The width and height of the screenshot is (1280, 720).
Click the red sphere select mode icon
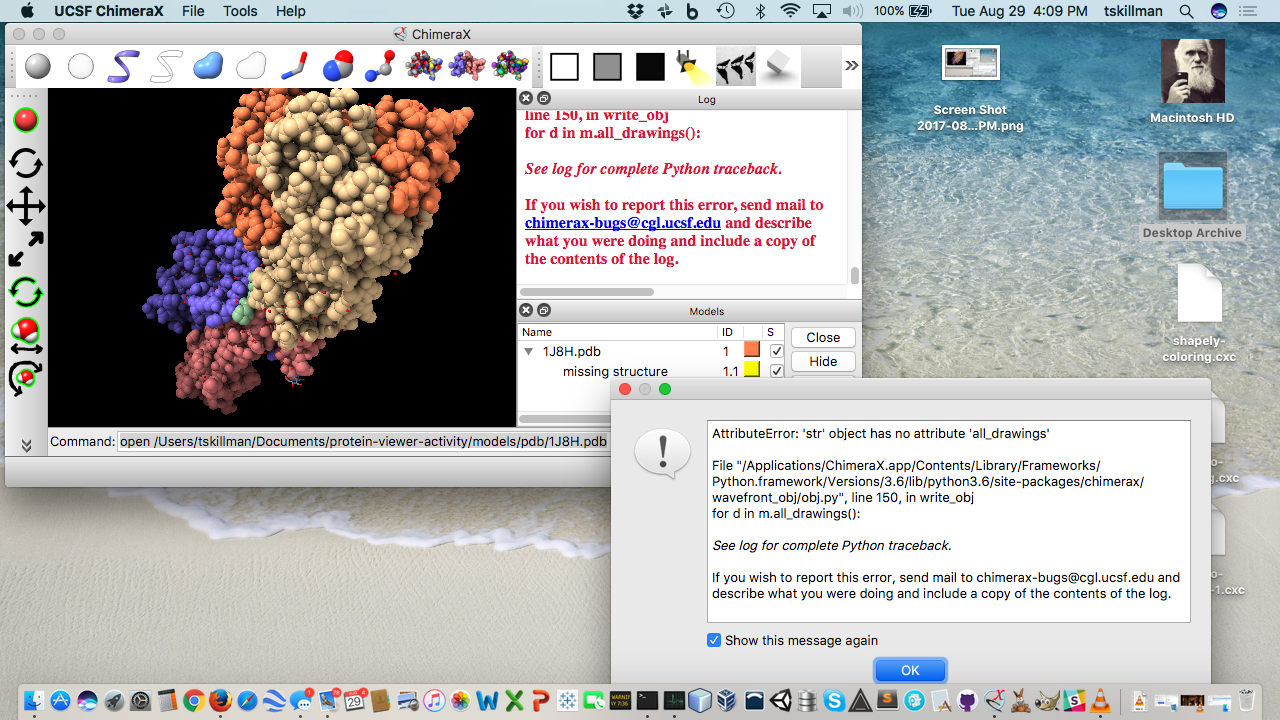point(26,120)
